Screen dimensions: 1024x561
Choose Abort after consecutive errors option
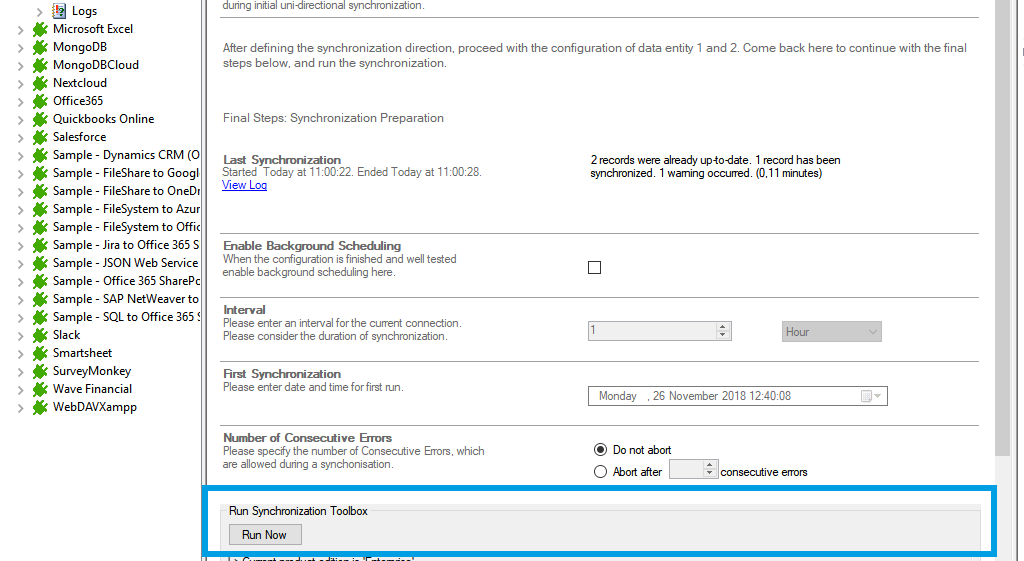pos(600,471)
